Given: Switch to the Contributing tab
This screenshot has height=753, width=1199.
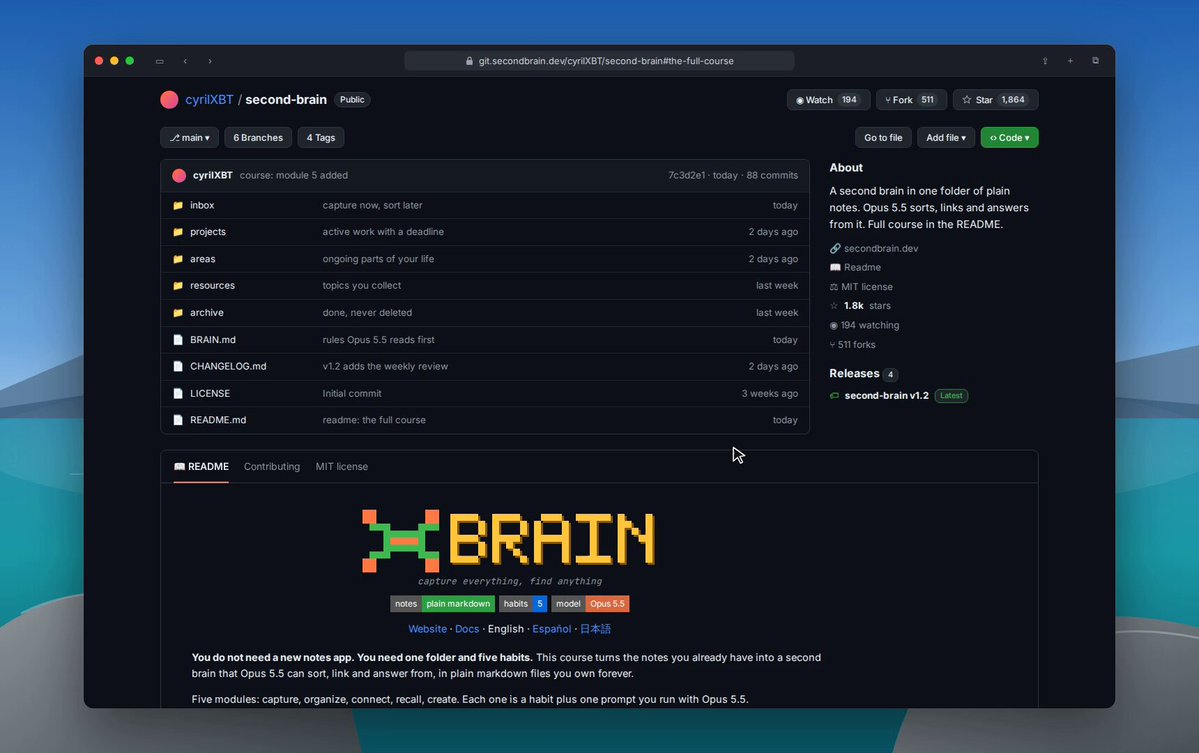Looking at the screenshot, I should 271,467.
